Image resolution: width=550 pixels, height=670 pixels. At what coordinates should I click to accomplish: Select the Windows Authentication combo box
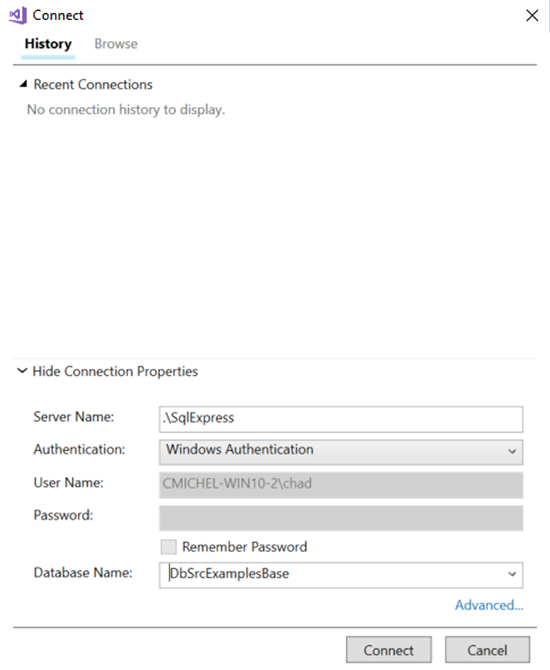341,452
